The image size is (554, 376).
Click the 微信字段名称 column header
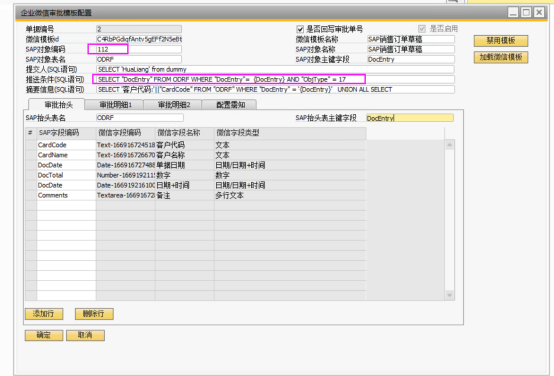[184, 133]
